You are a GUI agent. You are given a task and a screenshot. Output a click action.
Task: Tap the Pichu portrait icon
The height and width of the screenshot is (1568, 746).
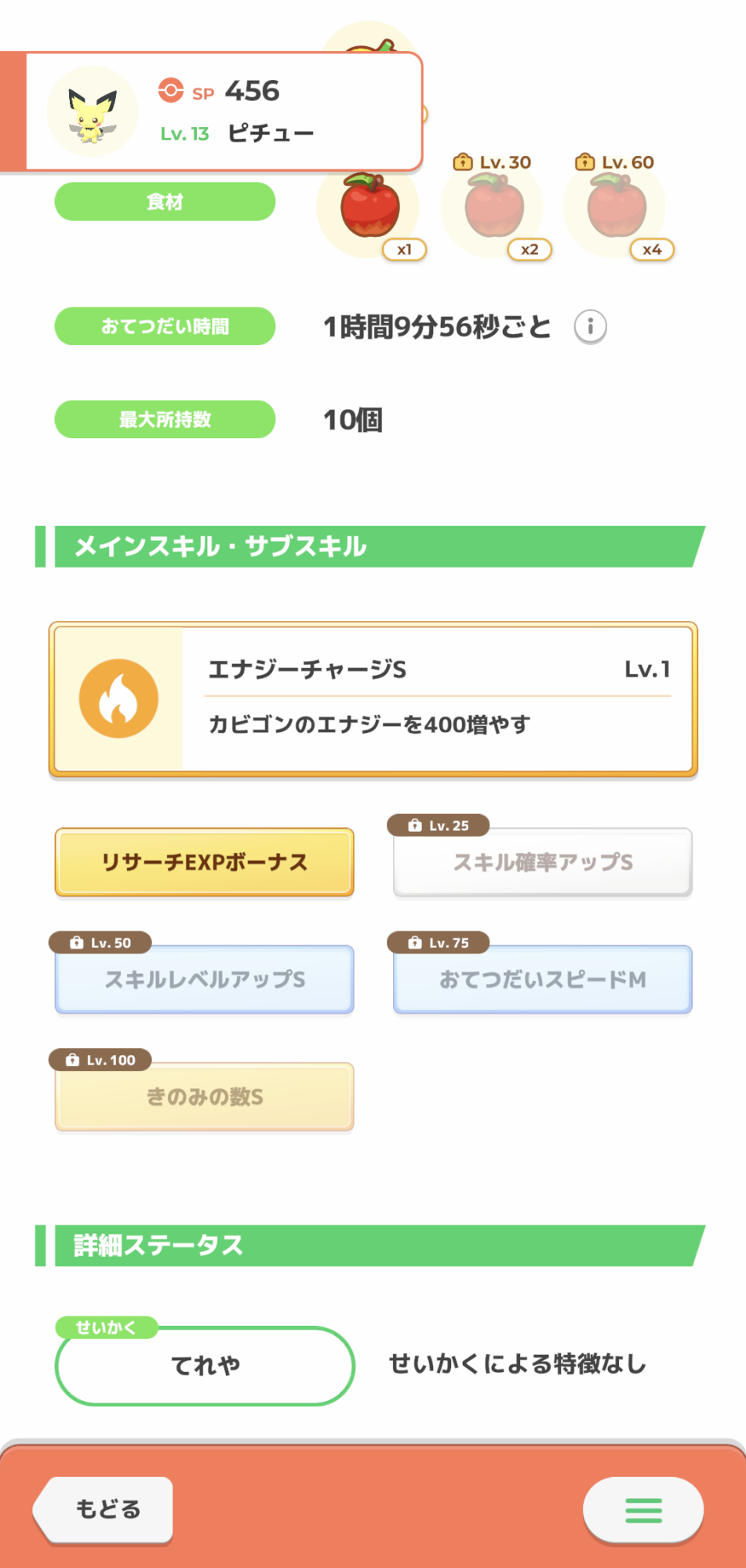coord(93,112)
